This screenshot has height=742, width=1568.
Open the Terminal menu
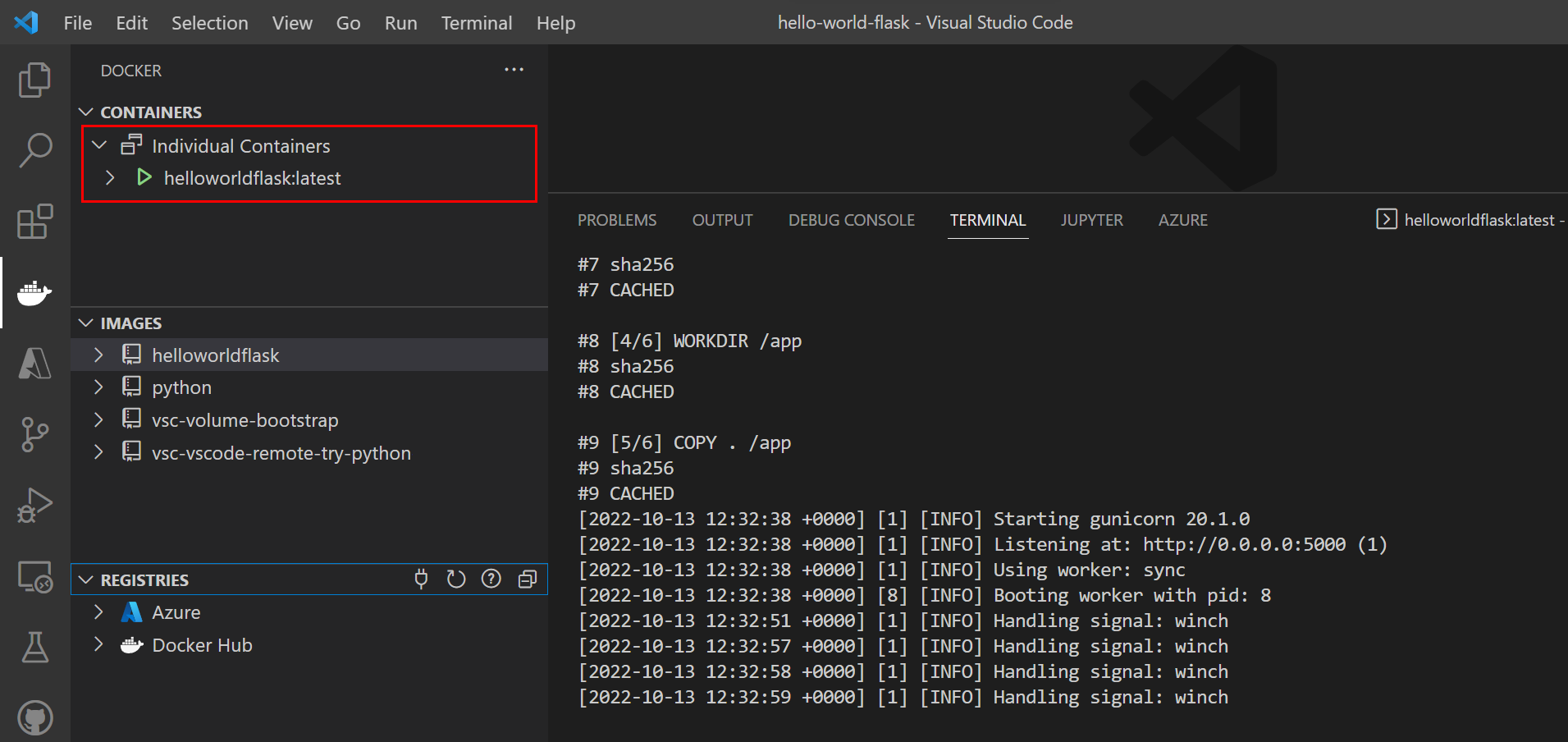pos(476,23)
